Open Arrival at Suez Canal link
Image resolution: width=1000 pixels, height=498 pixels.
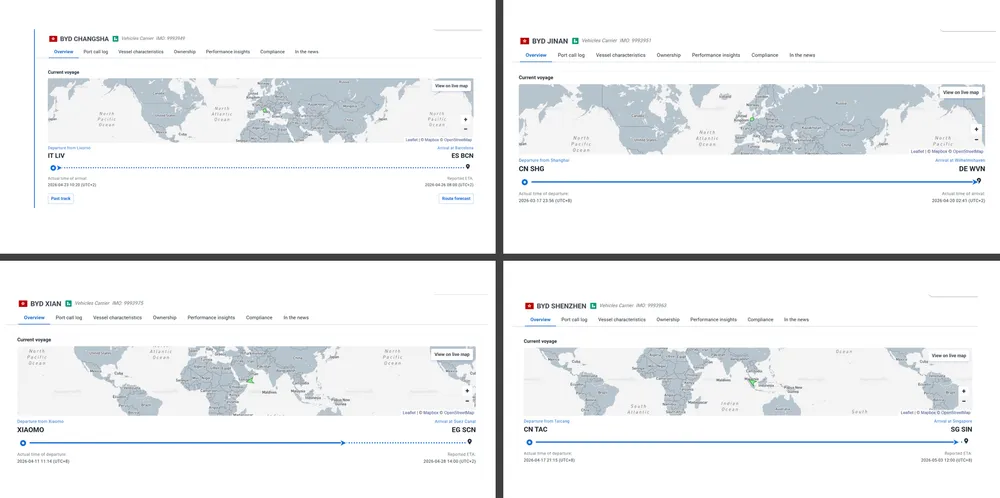point(454,422)
